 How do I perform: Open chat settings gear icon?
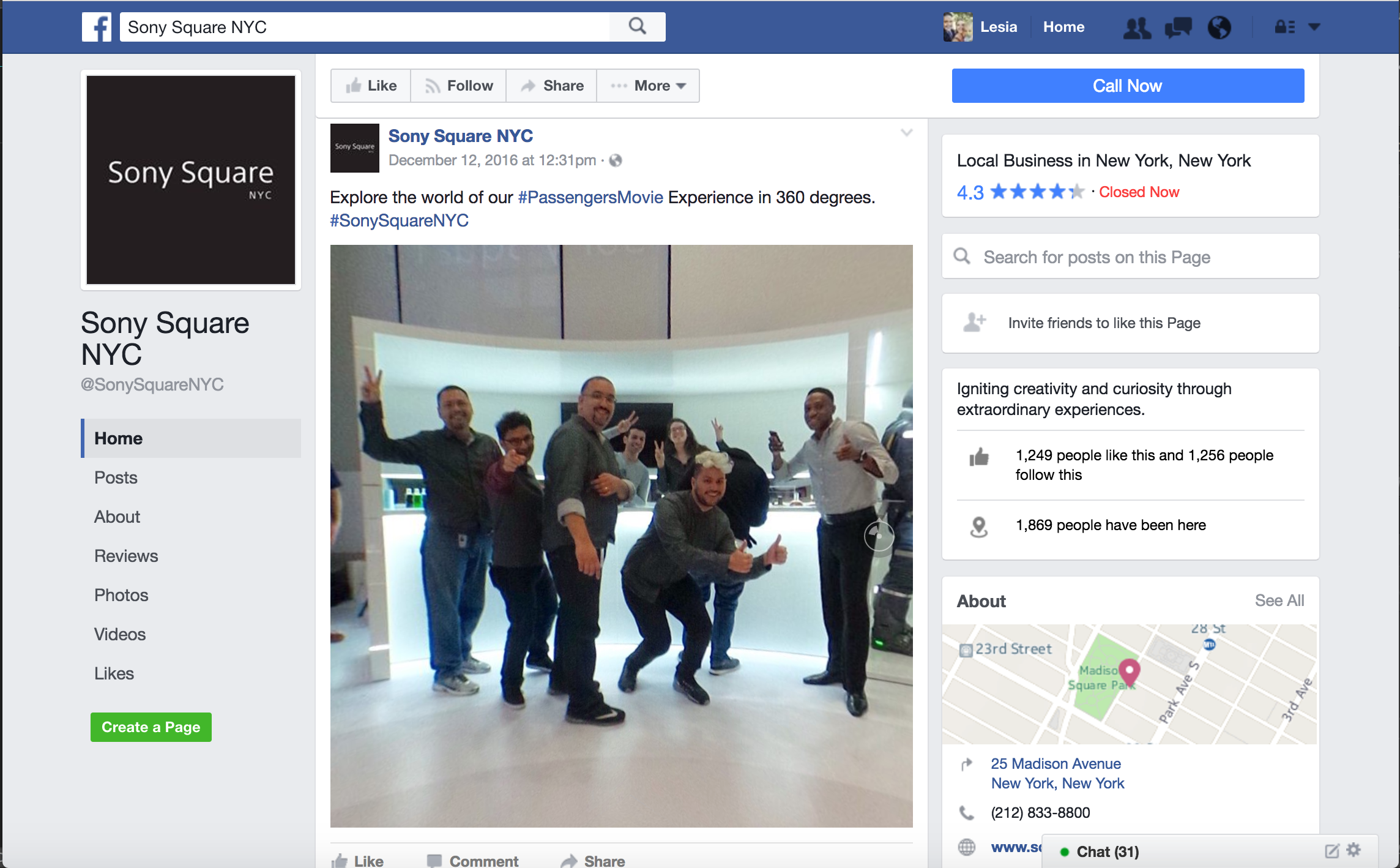[1353, 850]
